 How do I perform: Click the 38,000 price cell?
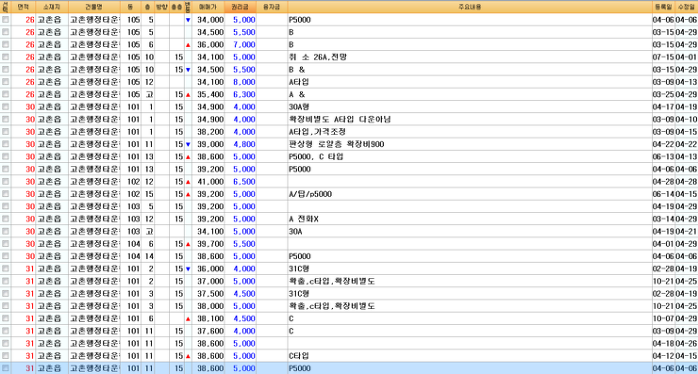pyautogui.click(x=209, y=306)
